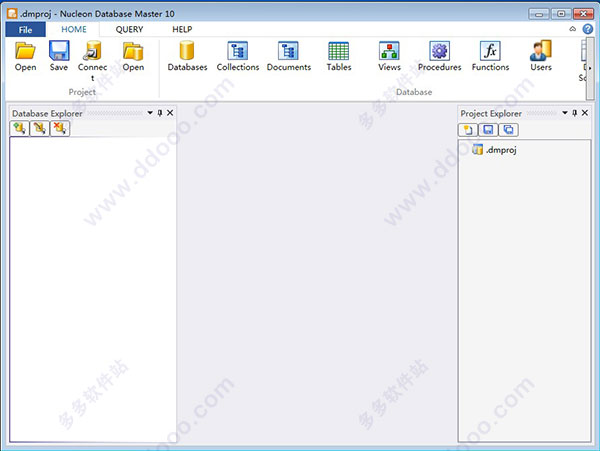Open Database Explorer panel options dropdown
600x451 pixels.
150,113
